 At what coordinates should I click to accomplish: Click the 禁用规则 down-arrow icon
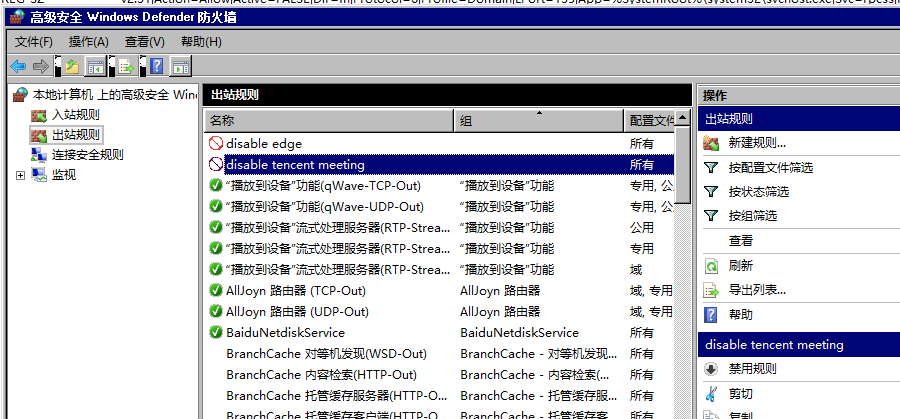pyautogui.click(x=711, y=368)
